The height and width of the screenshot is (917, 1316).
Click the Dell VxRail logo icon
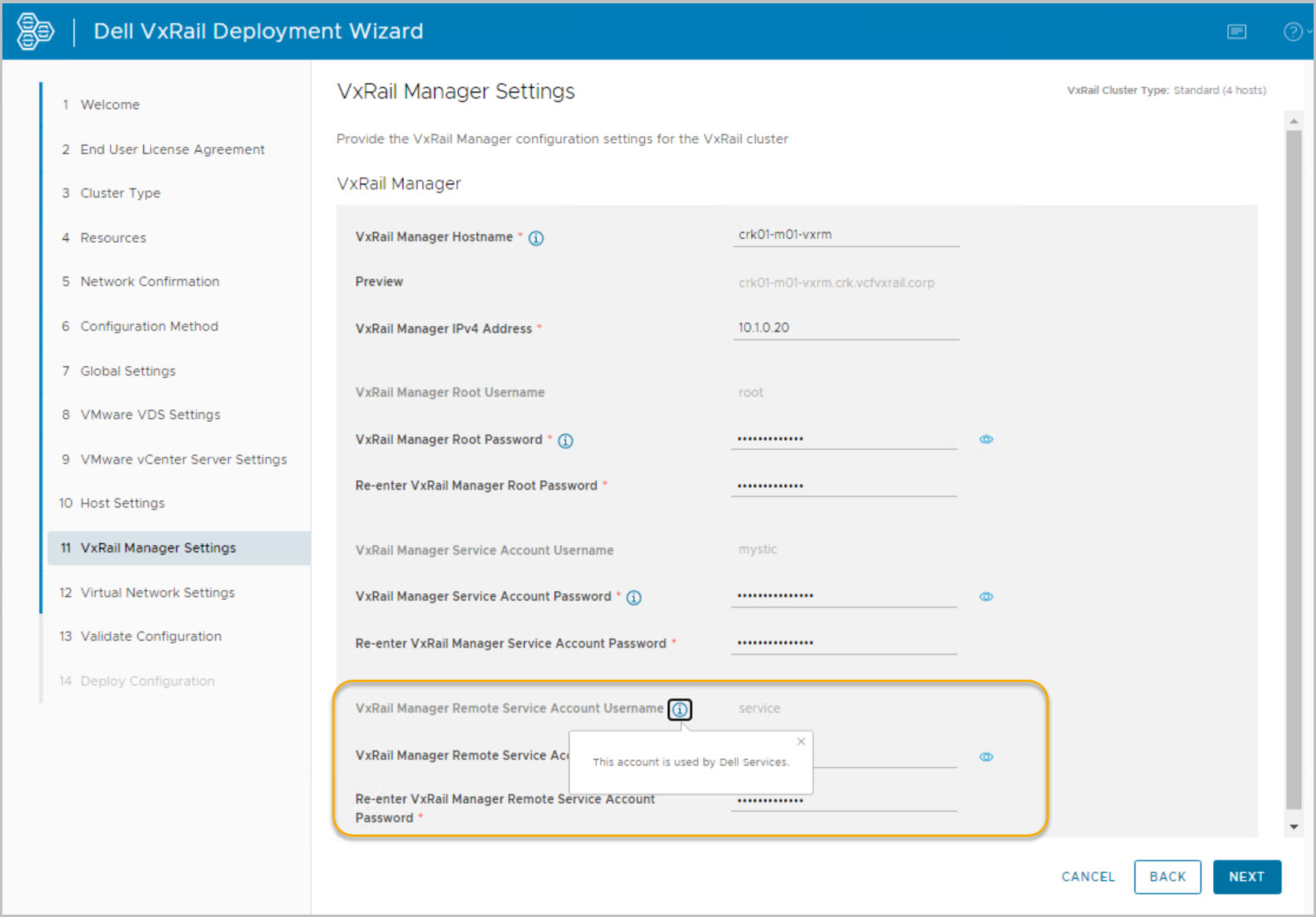tap(35, 31)
